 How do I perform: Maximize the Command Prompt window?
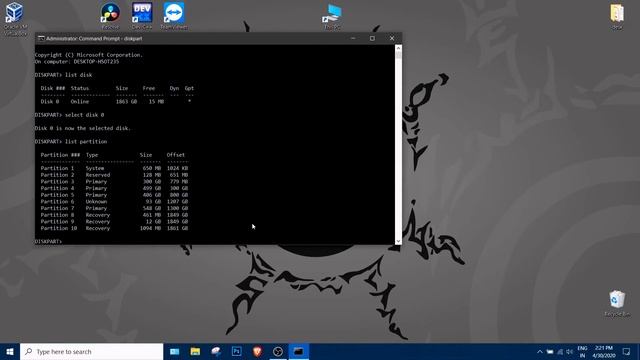coord(372,38)
